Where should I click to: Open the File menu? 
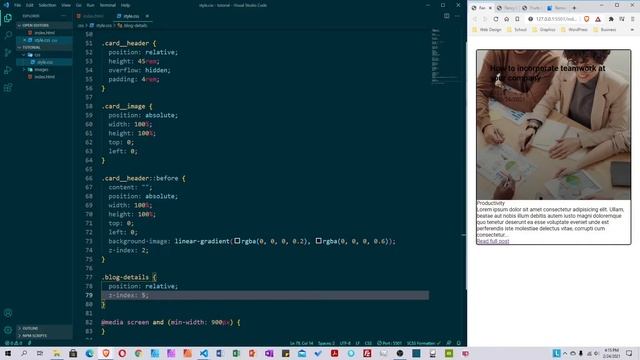[x=17, y=5]
